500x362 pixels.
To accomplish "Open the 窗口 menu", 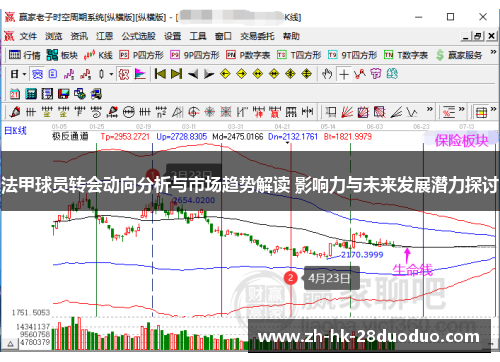I will pyautogui.click(x=223, y=36).
